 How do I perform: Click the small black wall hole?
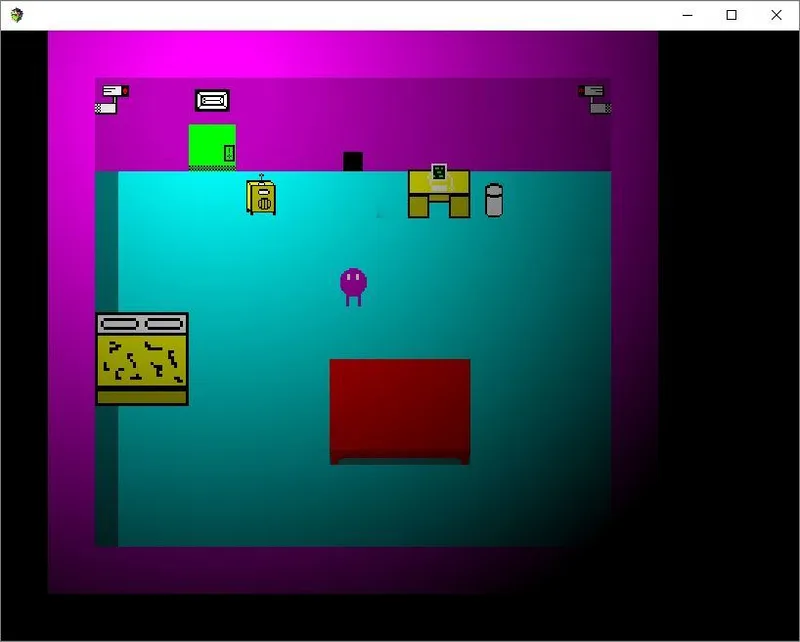[x=353, y=161]
